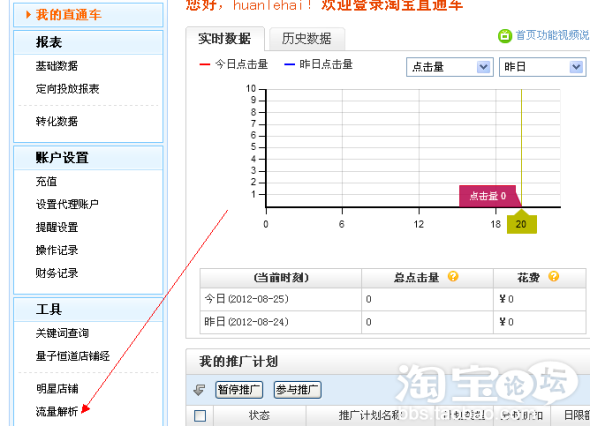This screenshot has width=590, height=426.
Task: Open 定向投放报表 link
Action: coord(67,89)
